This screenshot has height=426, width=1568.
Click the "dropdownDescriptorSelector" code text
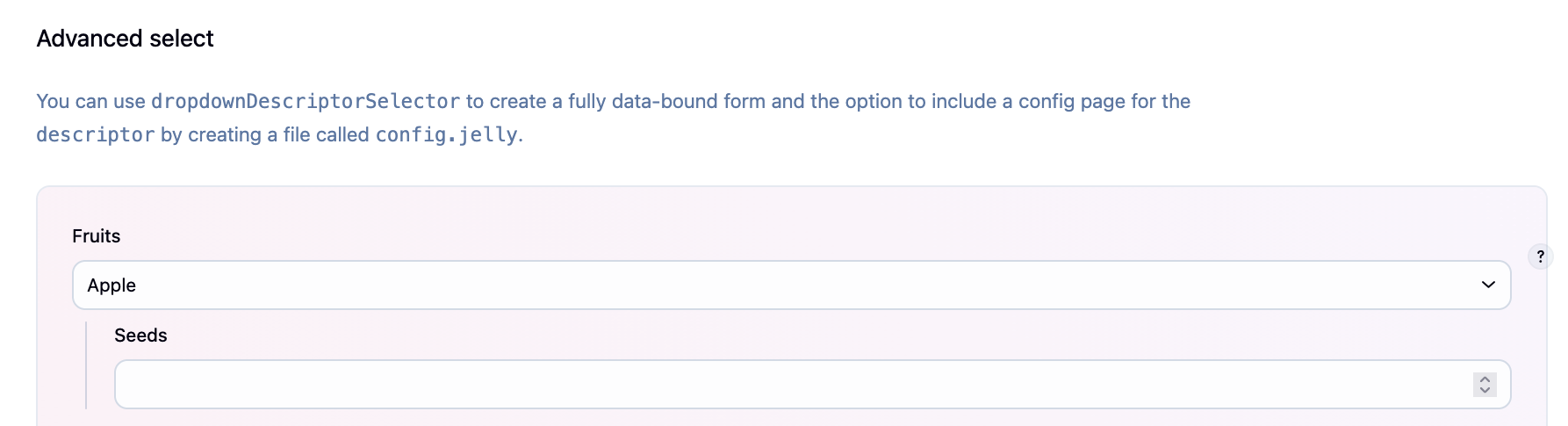point(305,102)
